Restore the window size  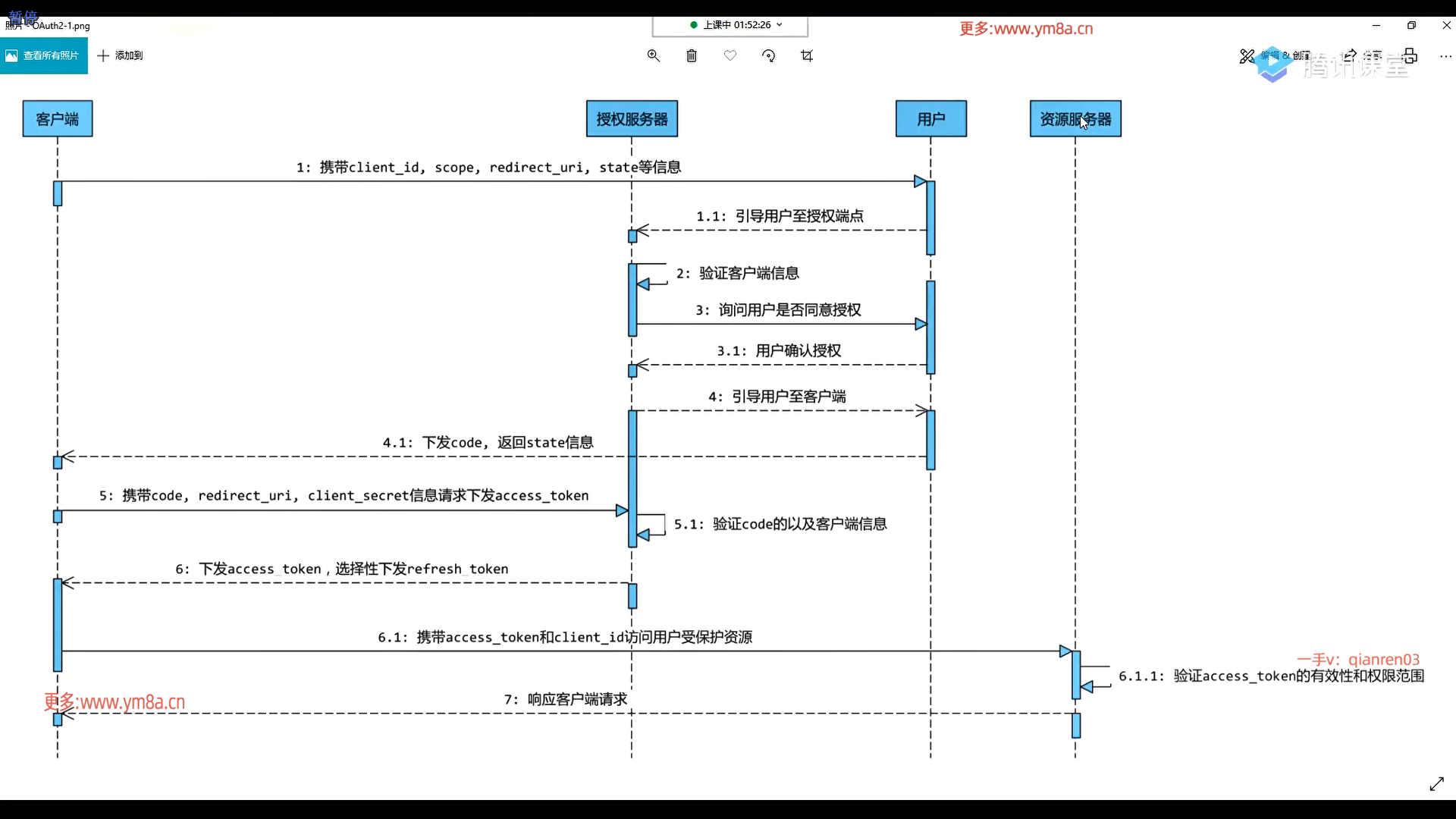1411,25
